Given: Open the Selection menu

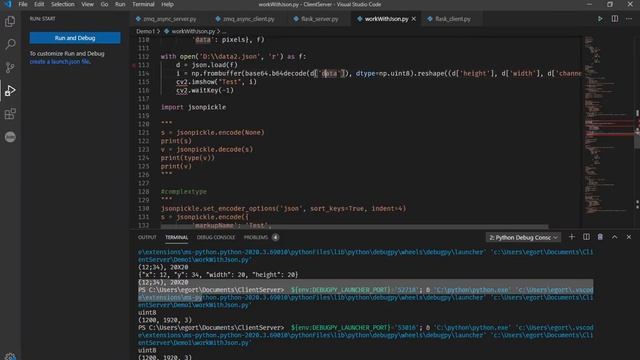Looking at the screenshot, I should click(62, 4).
